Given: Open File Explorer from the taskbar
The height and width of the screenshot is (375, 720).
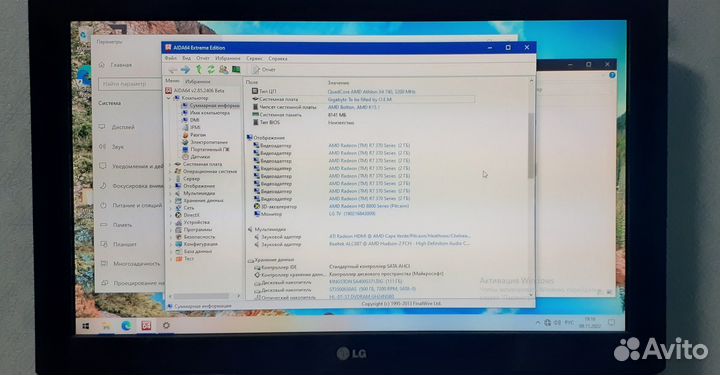Looking at the screenshot, I should click(106, 326).
